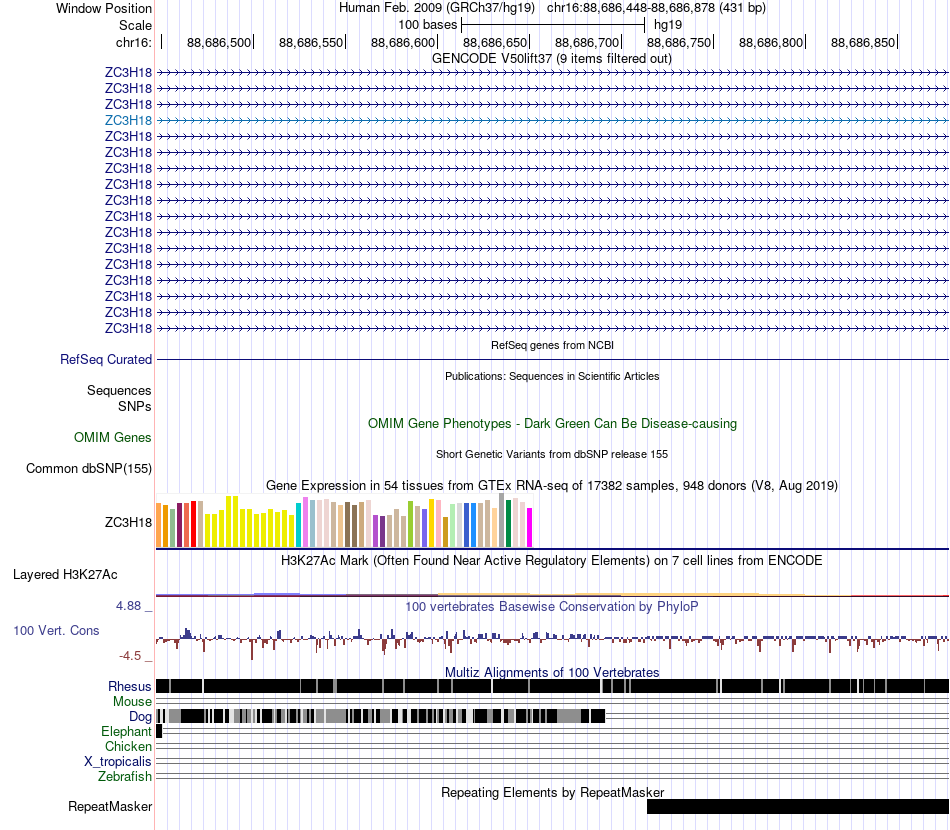Click the light-blue highlighted ZC3H18 transcript label
The image size is (950, 830).
point(128,121)
